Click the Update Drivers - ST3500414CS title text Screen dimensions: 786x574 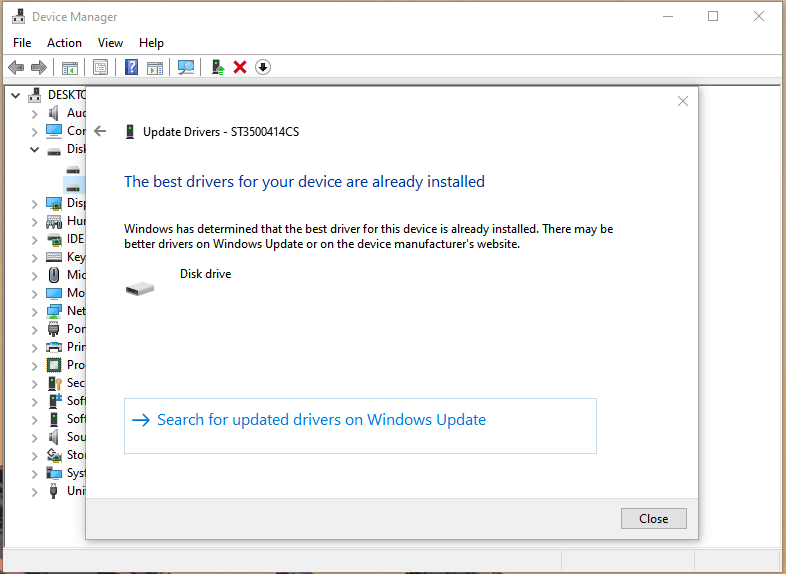coord(221,132)
